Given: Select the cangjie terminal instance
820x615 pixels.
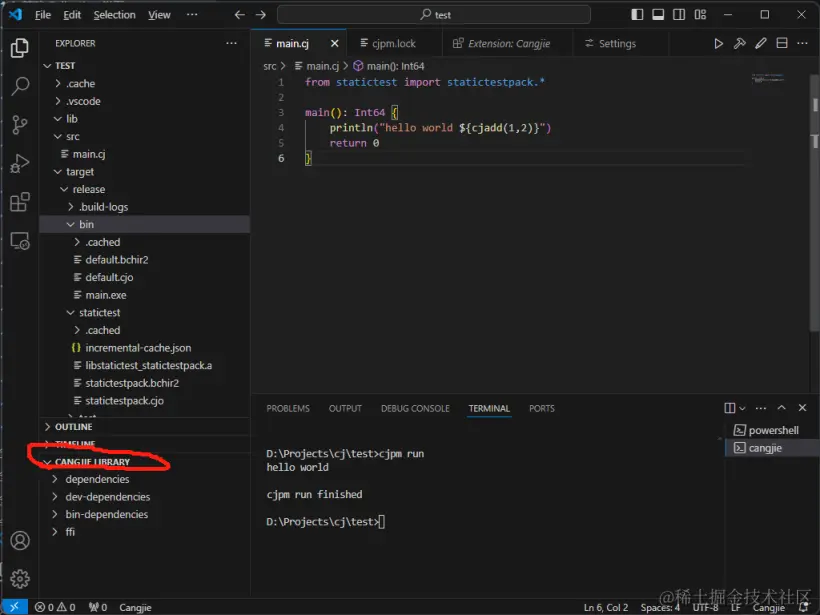Looking at the screenshot, I should 772,448.
